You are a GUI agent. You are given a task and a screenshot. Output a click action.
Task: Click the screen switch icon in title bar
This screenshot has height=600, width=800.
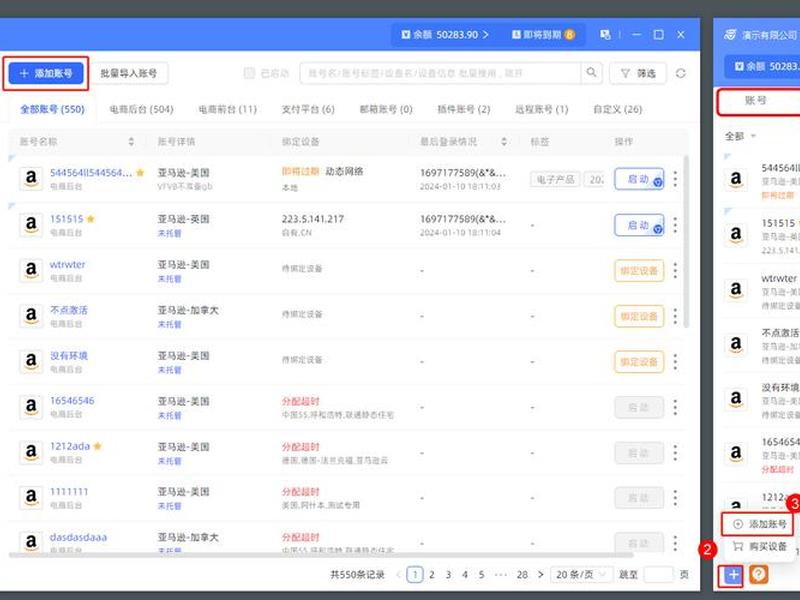[x=605, y=35]
